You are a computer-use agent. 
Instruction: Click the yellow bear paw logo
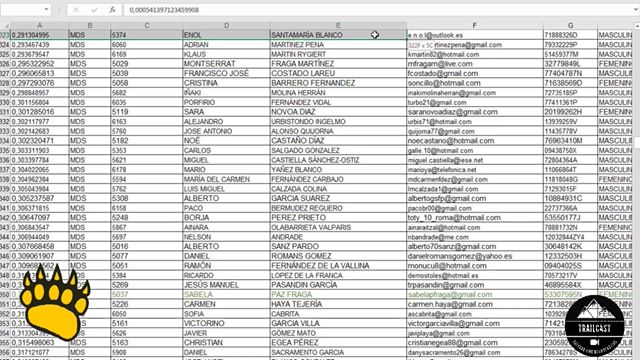pyautogui.click(x=54, y=302)
